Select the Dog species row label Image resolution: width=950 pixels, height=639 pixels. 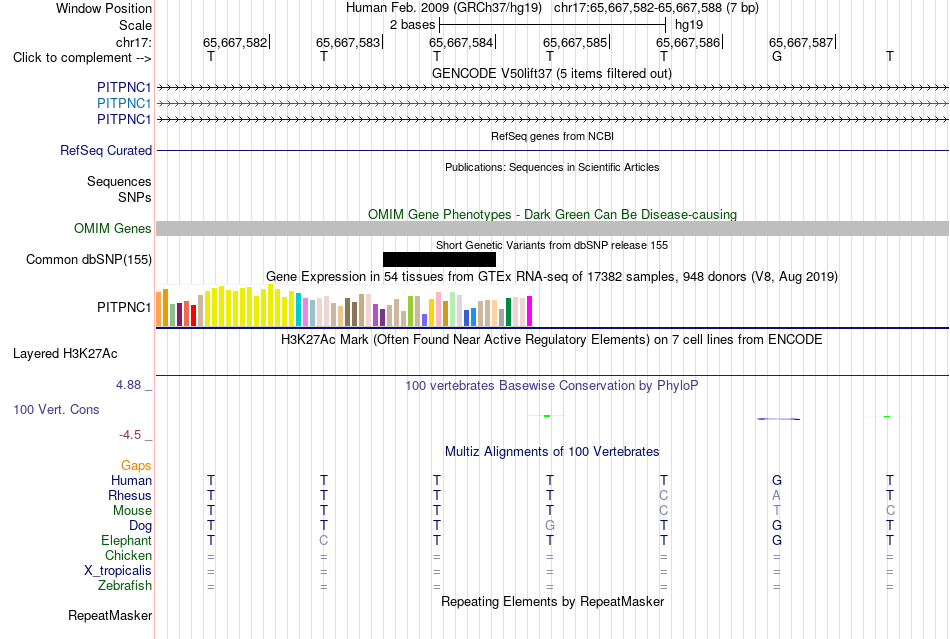[x=140, y=526]
